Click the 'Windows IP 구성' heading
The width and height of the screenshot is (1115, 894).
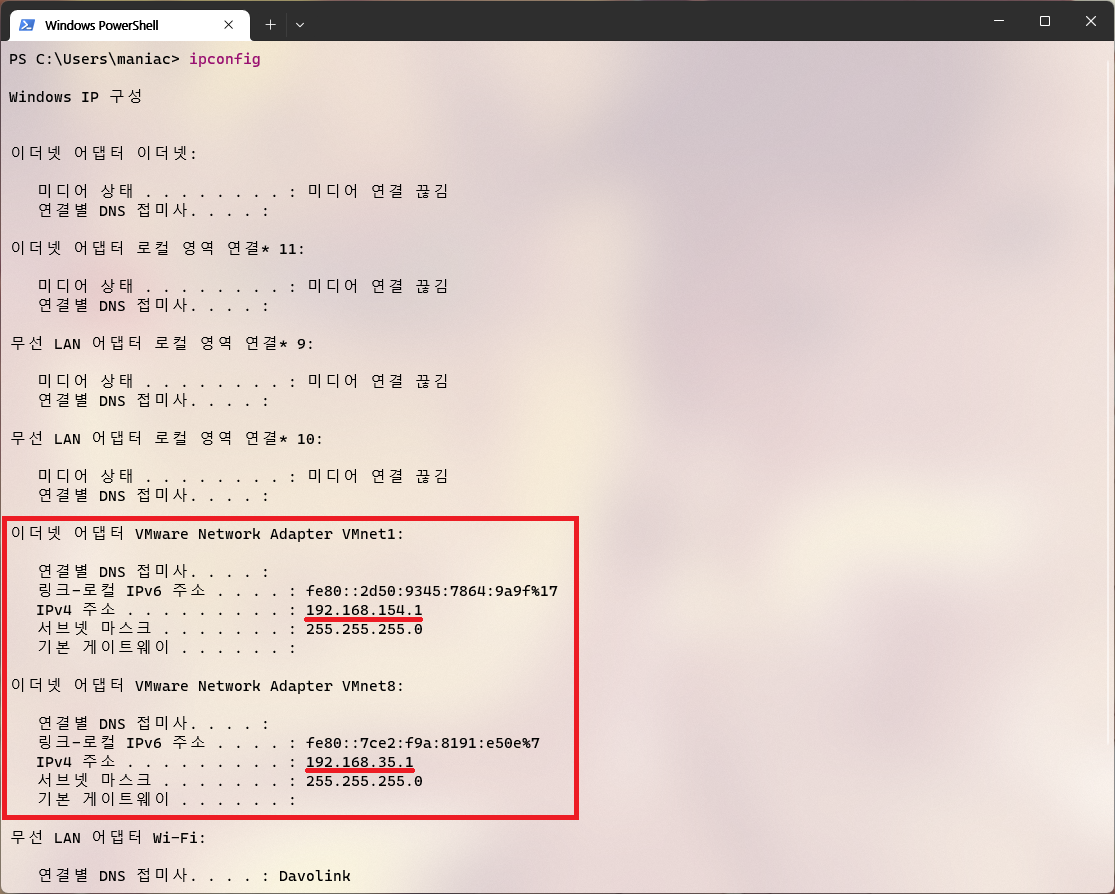coord(76,97)
